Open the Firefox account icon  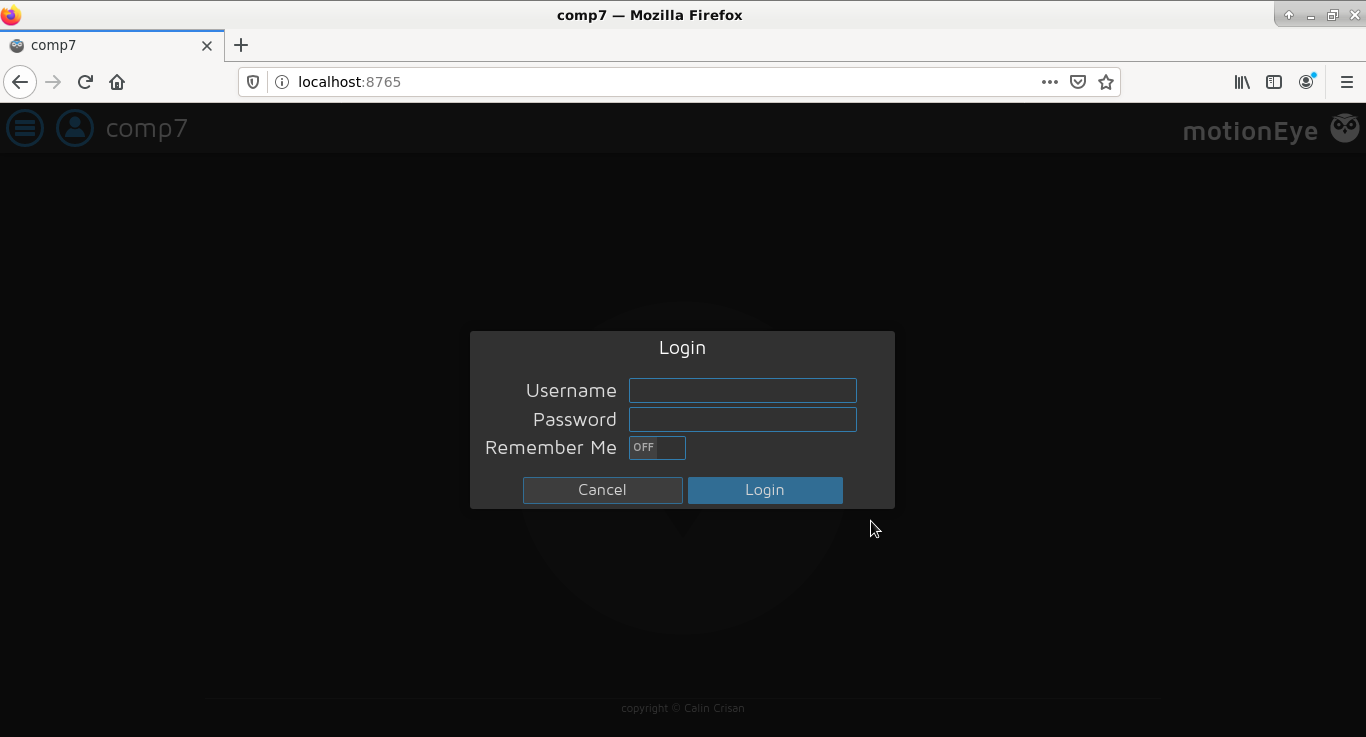1306,82
